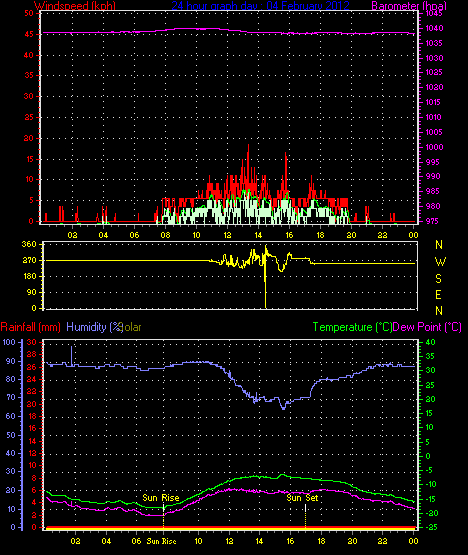The width and height of the screenshot is (468, 555).
Task: Click 'Sun Rise' on the bottom time axis
Action: coord(161,541)
